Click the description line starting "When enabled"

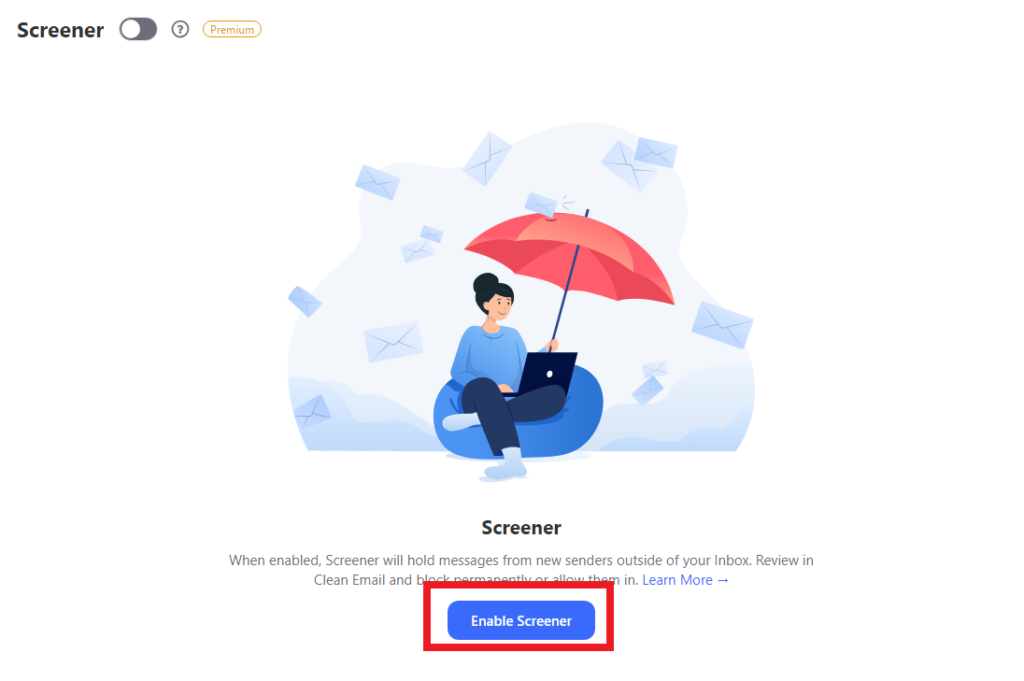click(520, 560)
